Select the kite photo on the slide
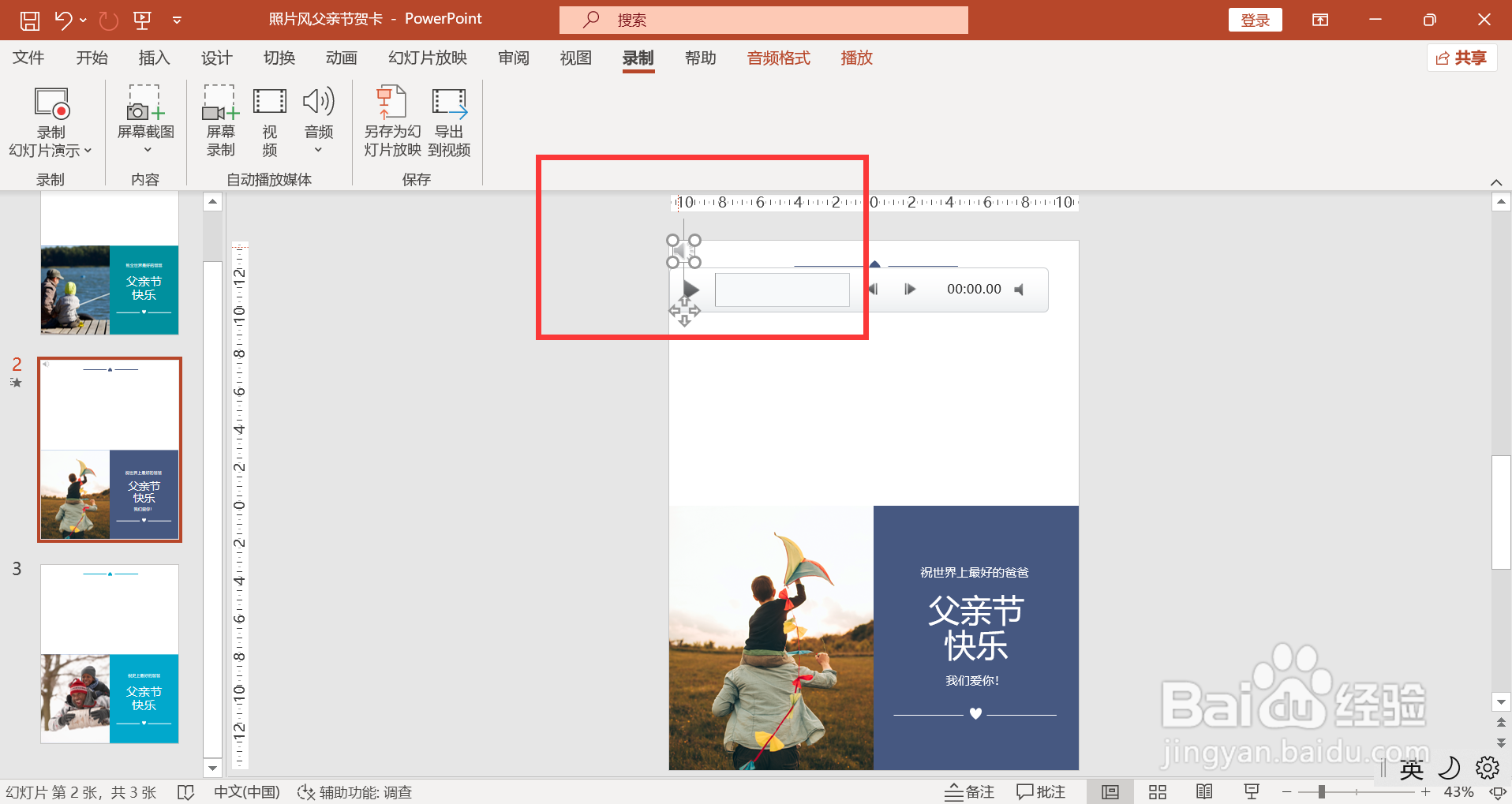The width and height of the screenshot is (1512, 804). [771, 638]
